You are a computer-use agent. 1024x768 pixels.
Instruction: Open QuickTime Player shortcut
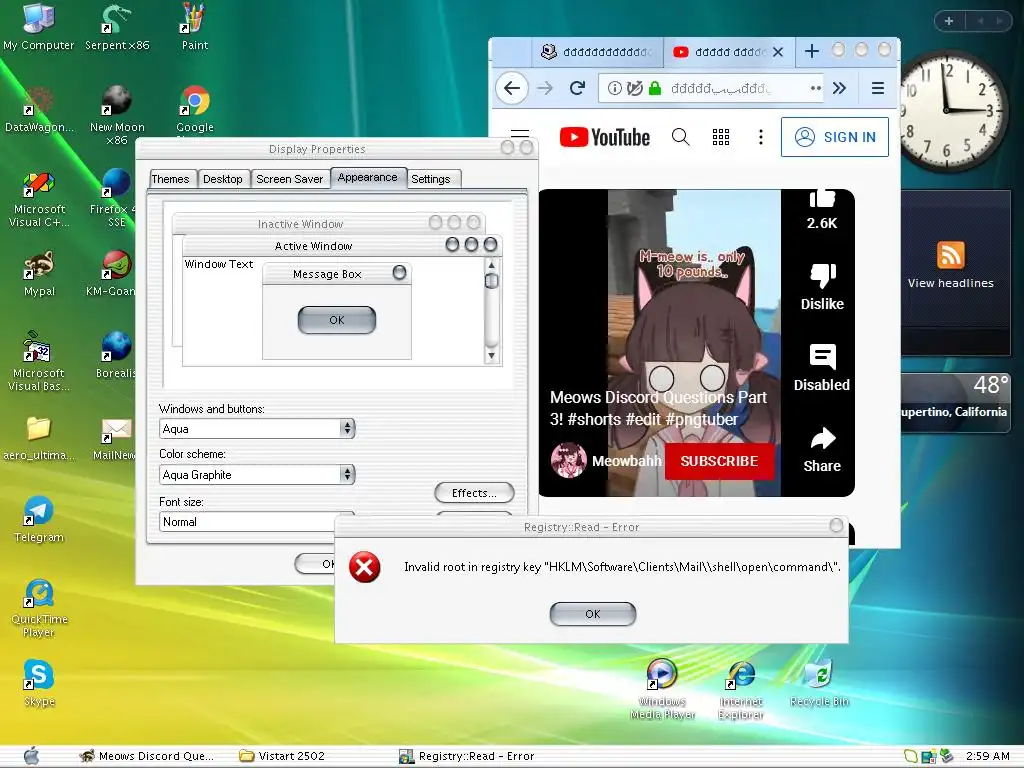coord(39,608)
